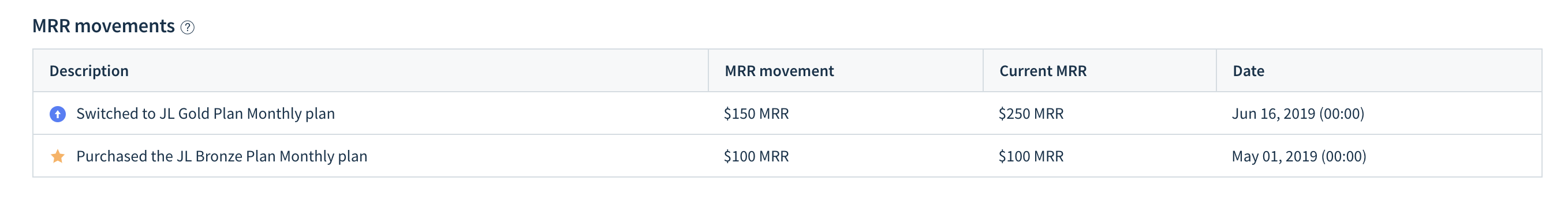
Task: Click the May 01, 2019 (00:00) date
Action: [x=1299, y=156]
